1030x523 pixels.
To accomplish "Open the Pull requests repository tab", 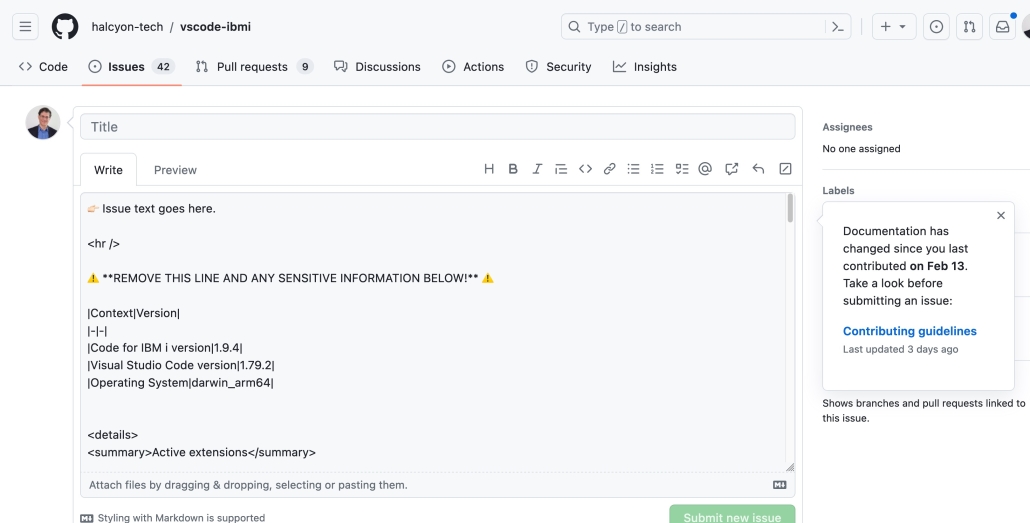I will [254, 66].
